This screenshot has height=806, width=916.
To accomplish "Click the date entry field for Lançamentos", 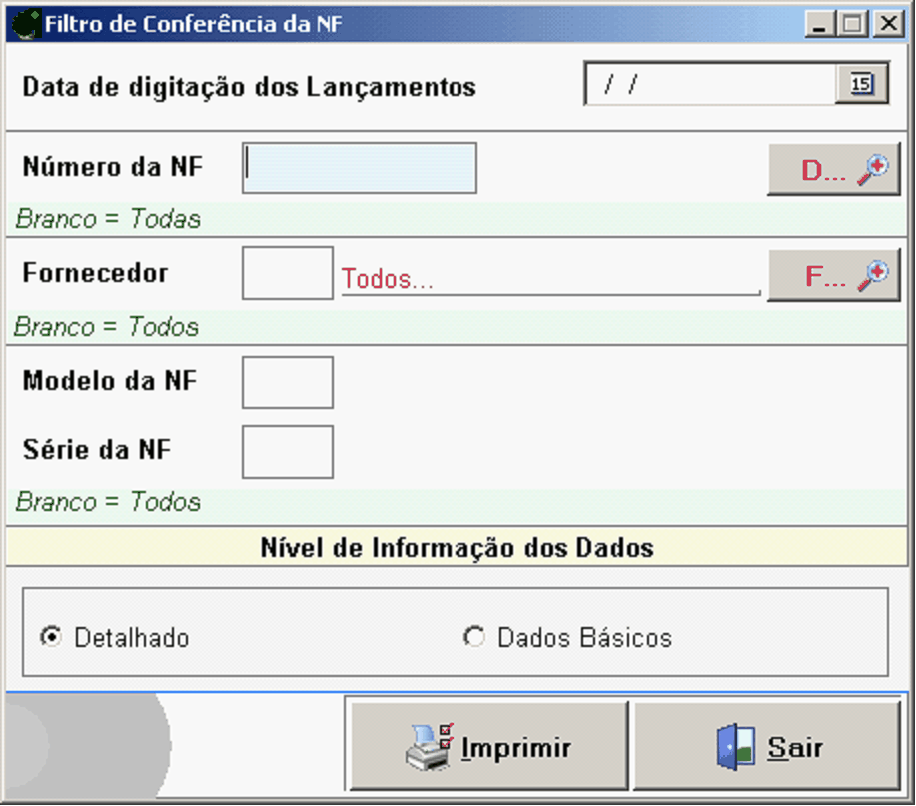I will coord(710,85).
